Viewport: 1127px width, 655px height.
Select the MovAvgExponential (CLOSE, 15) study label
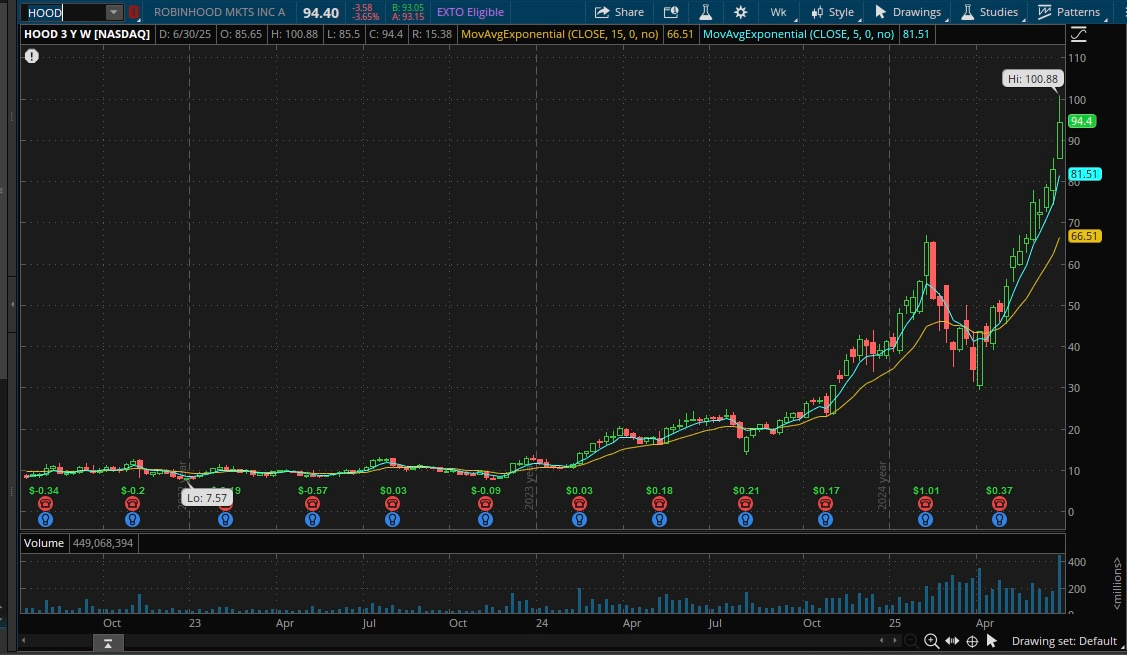pyautogui.click(x=559, y=34)
